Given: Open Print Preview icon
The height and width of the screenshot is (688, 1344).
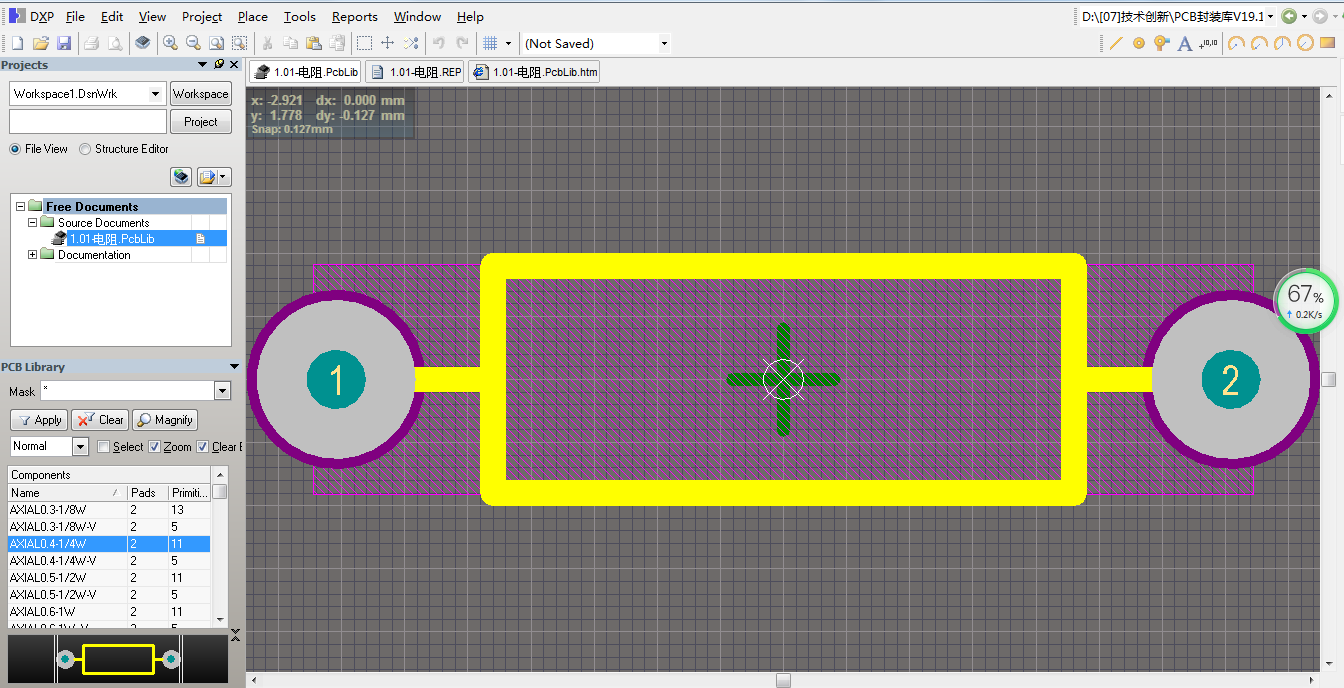Looking at the screenshot, I should [115, 43].
